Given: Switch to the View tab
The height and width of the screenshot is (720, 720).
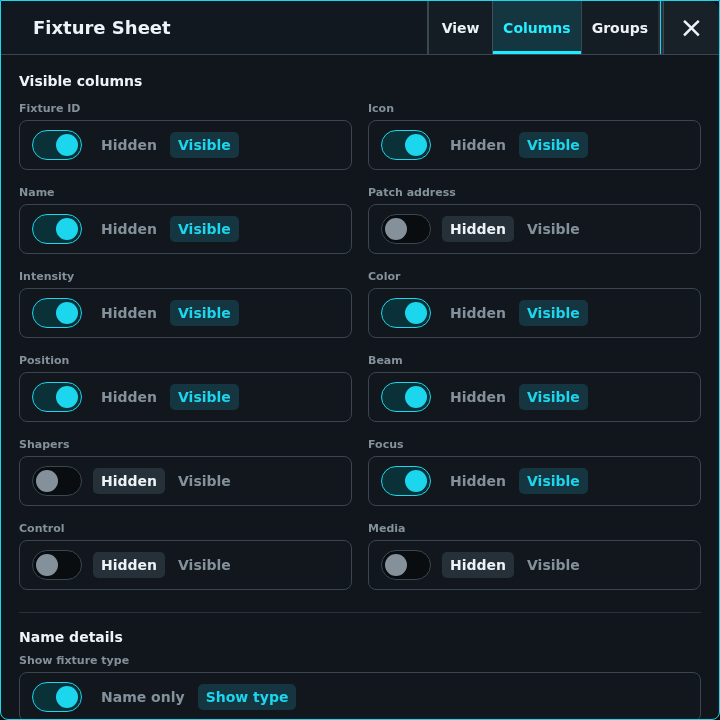Looking at the screenshot, I should coord(460,28).
